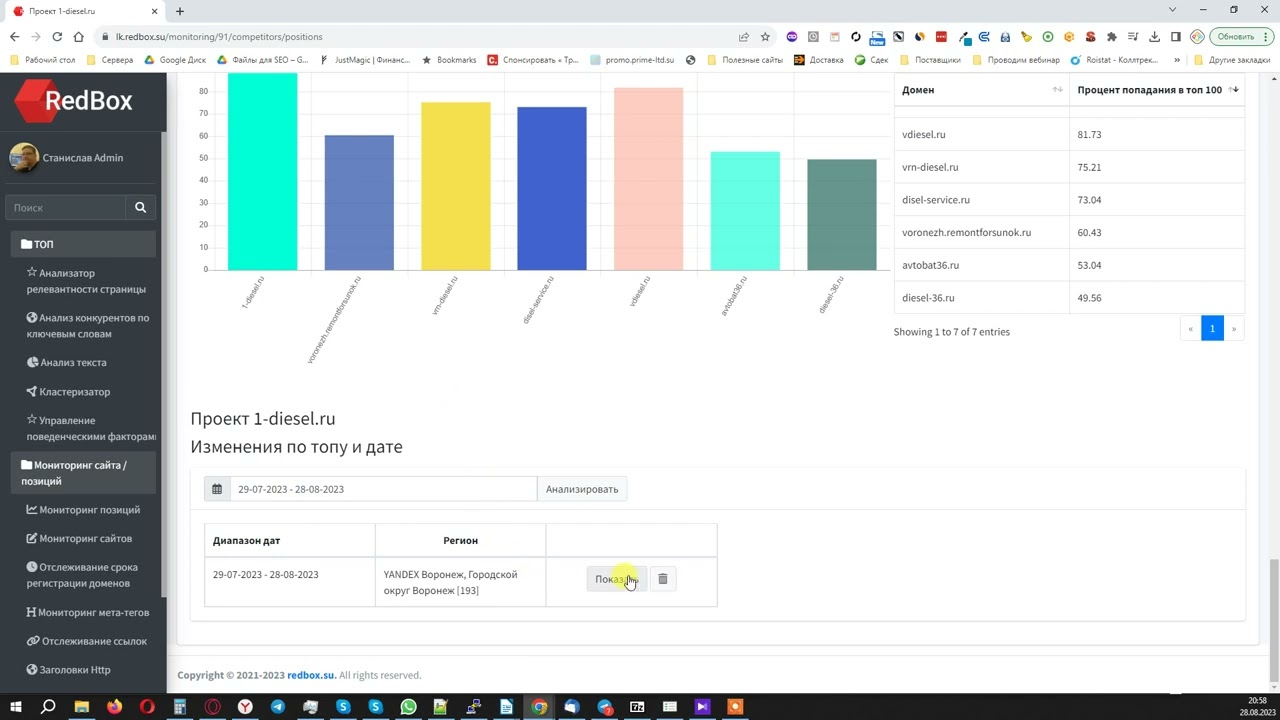The height and width of the screenshot is (720, 1280).
Task: Show more bookmarks via chevron overflow
Action: pos(1177,60)
